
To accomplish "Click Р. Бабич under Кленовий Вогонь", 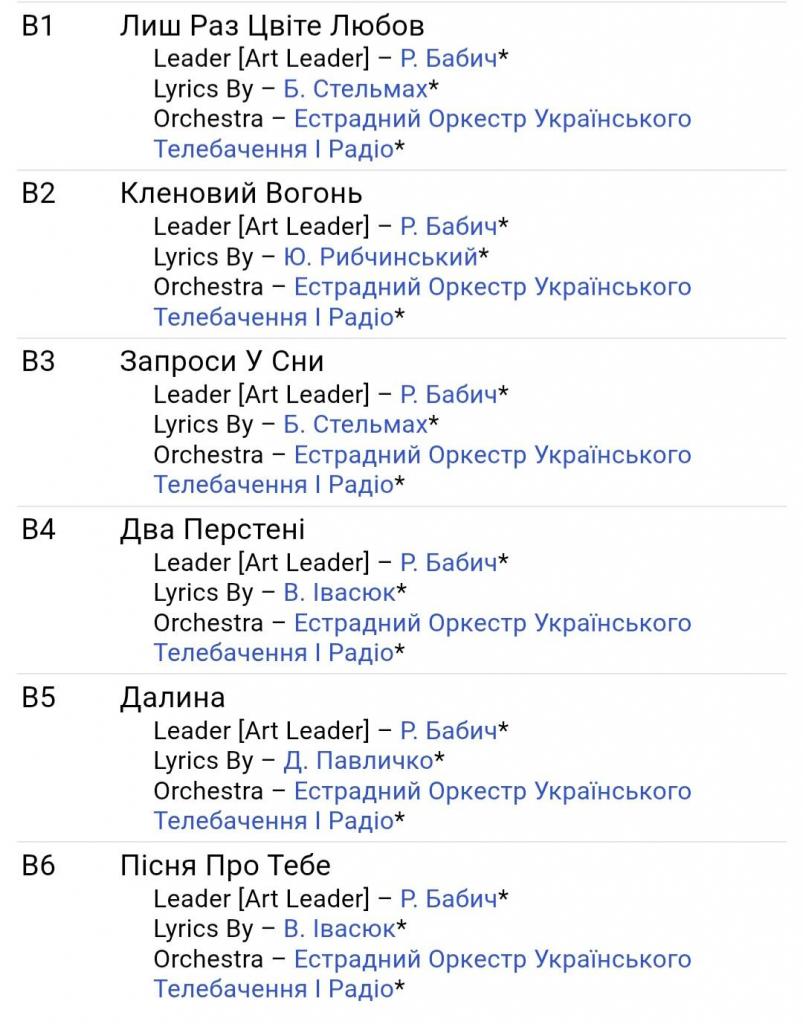I will (448, 226).
